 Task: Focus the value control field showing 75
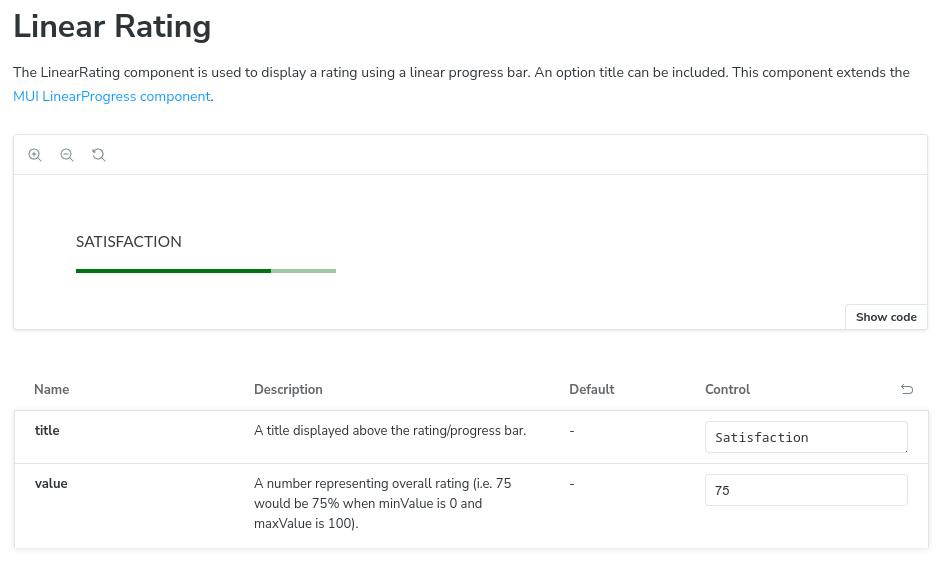(806, 490)
